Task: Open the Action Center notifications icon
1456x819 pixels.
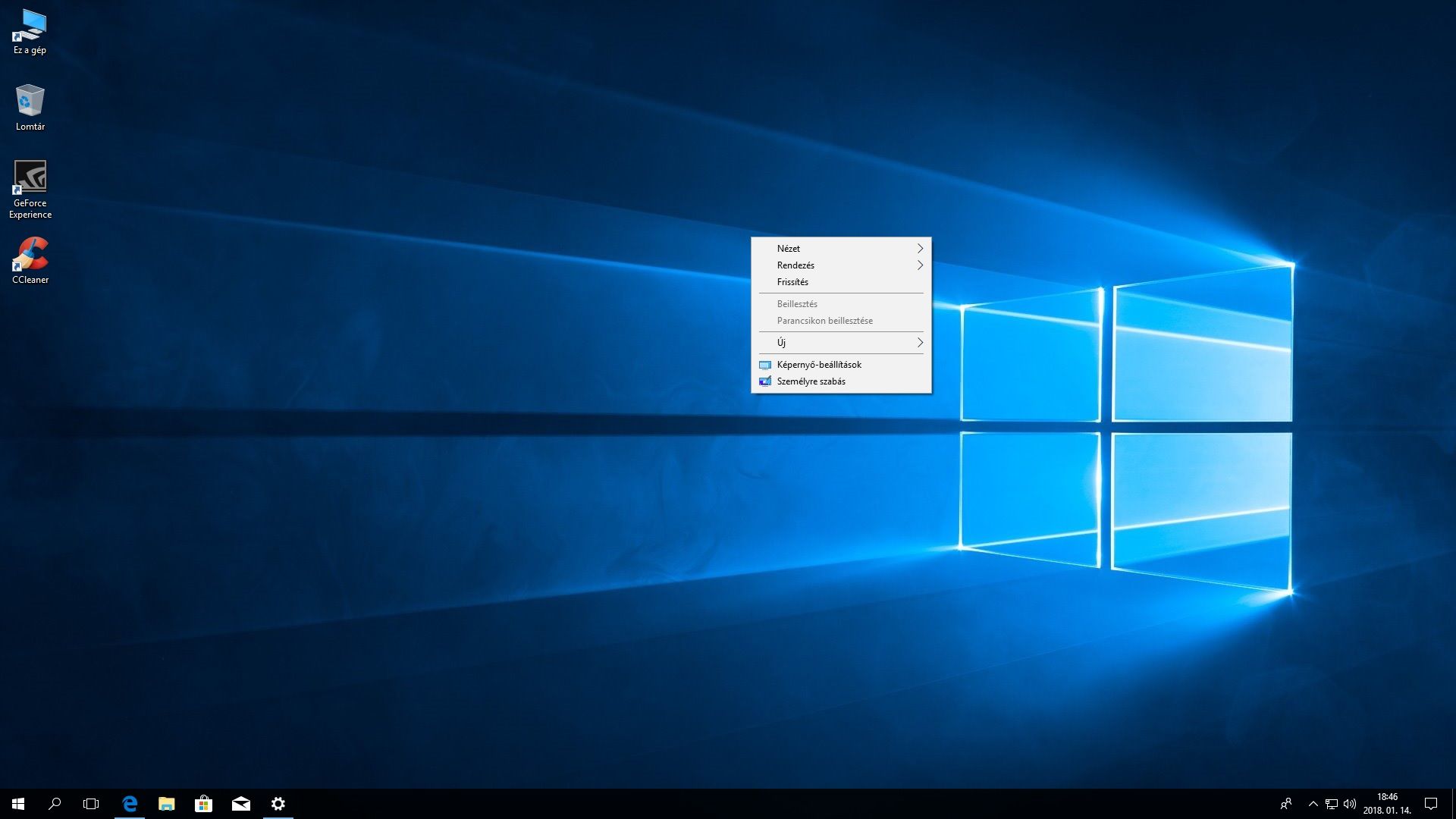Action: coord(1431,804)
